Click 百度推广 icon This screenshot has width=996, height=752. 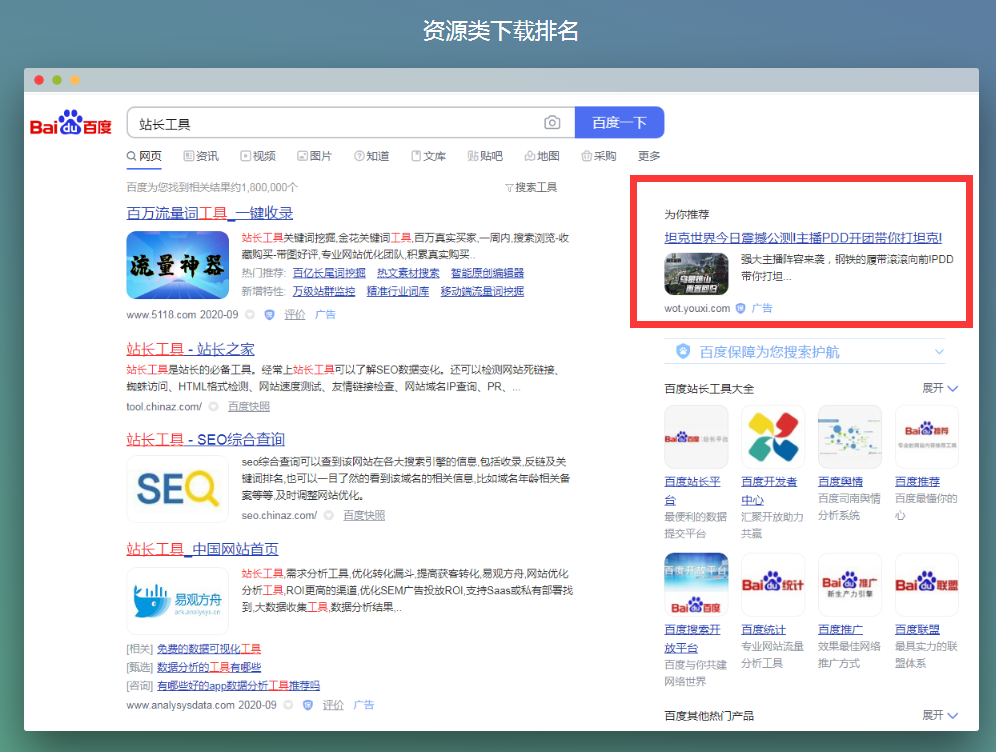pos(850,584)
